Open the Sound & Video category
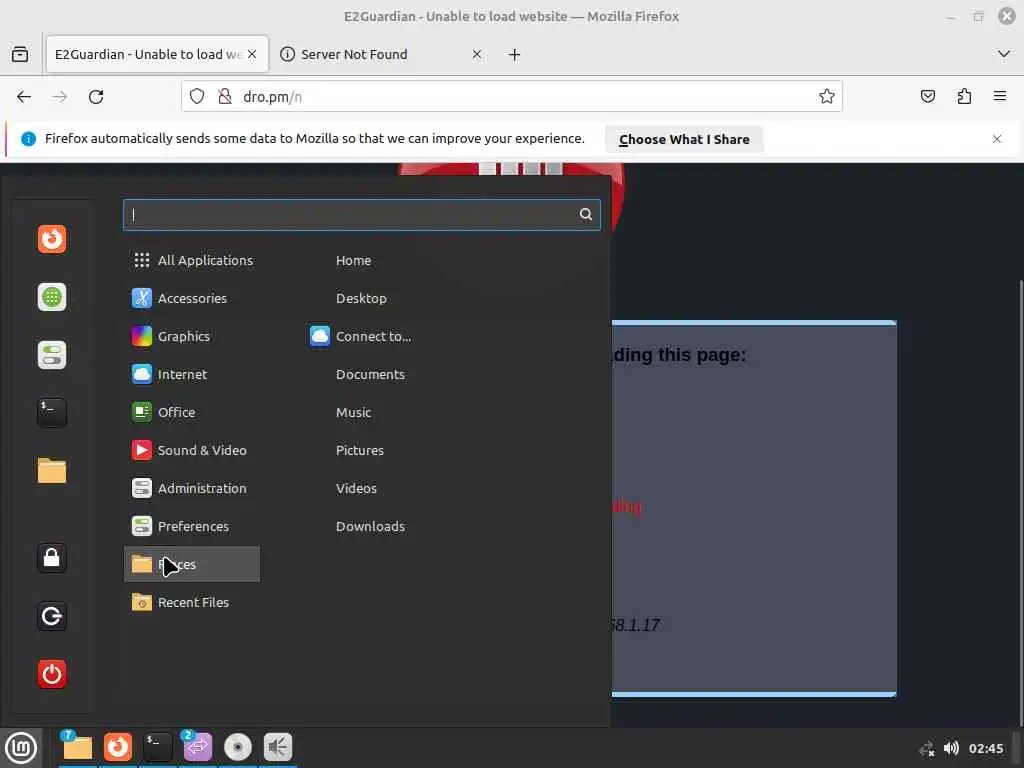Screen dimensions: 1024x768 coord(192,450)
